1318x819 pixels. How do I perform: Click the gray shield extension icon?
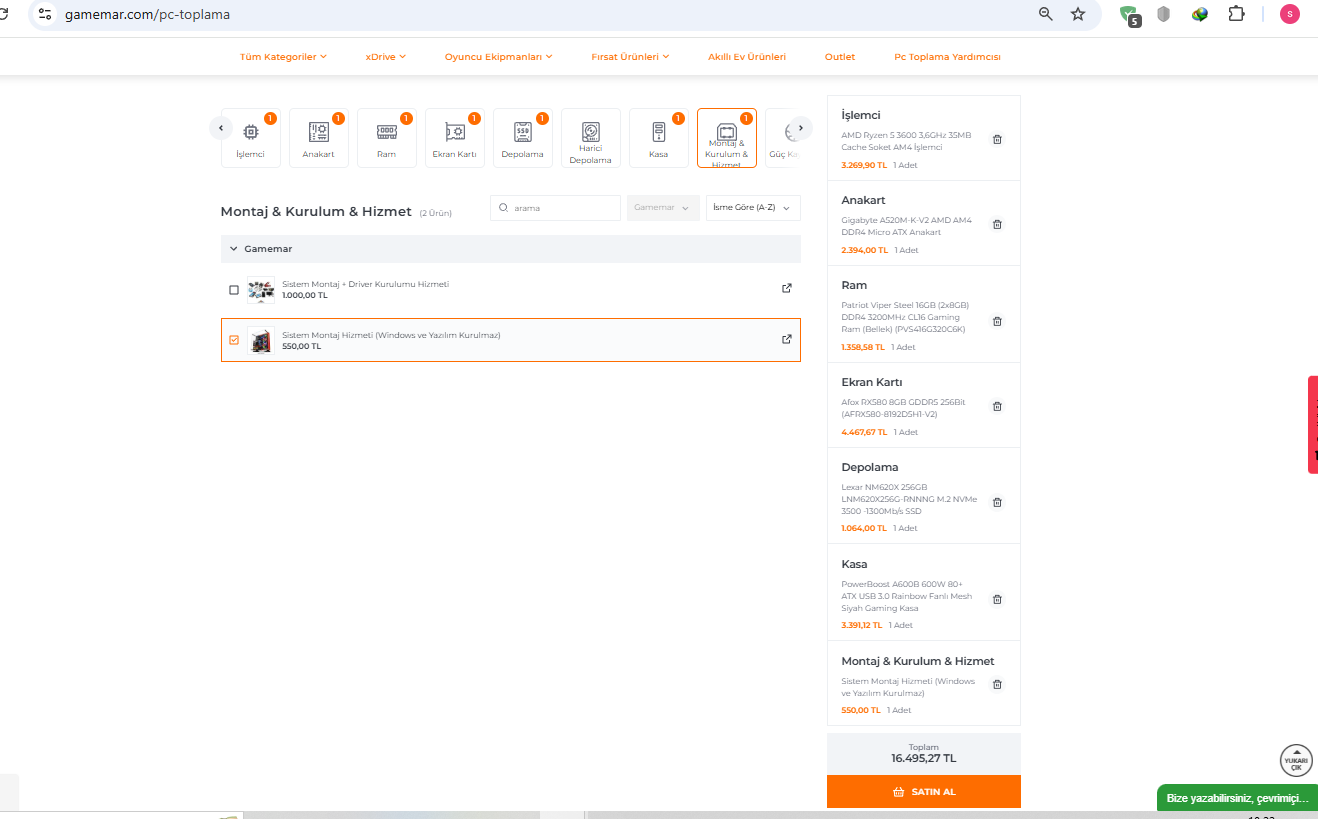(1163, 14)
